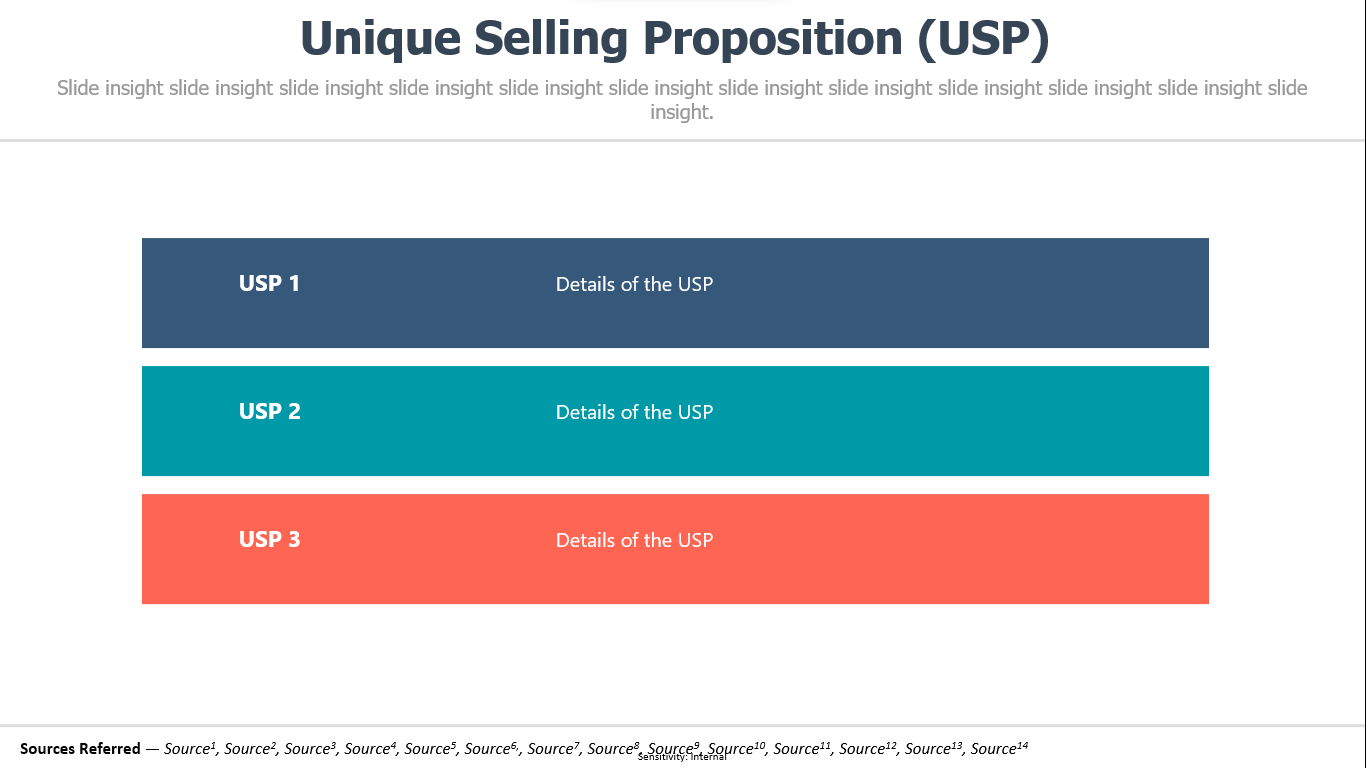Click the Sources Referred bold label
This screenshot has width=1366, height=768.
[x=80, y=749]
